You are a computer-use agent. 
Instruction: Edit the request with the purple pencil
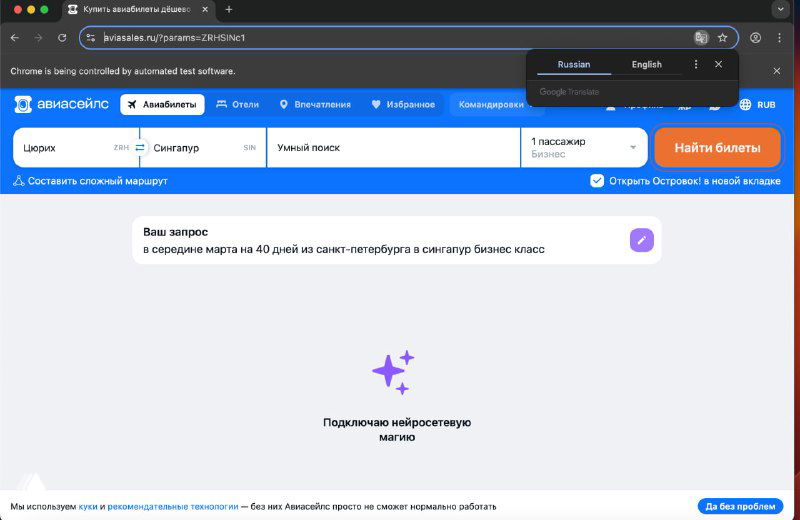[641, 240]
